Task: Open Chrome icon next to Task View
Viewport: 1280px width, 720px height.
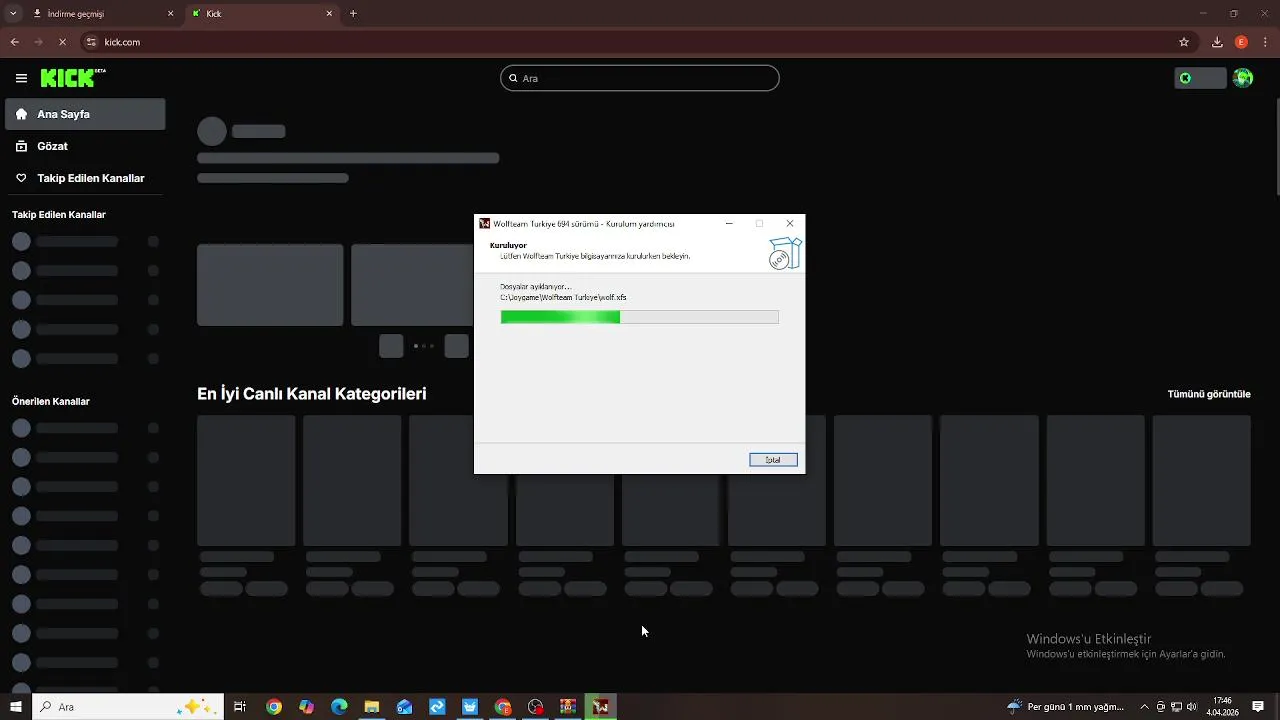Action: 274,707
